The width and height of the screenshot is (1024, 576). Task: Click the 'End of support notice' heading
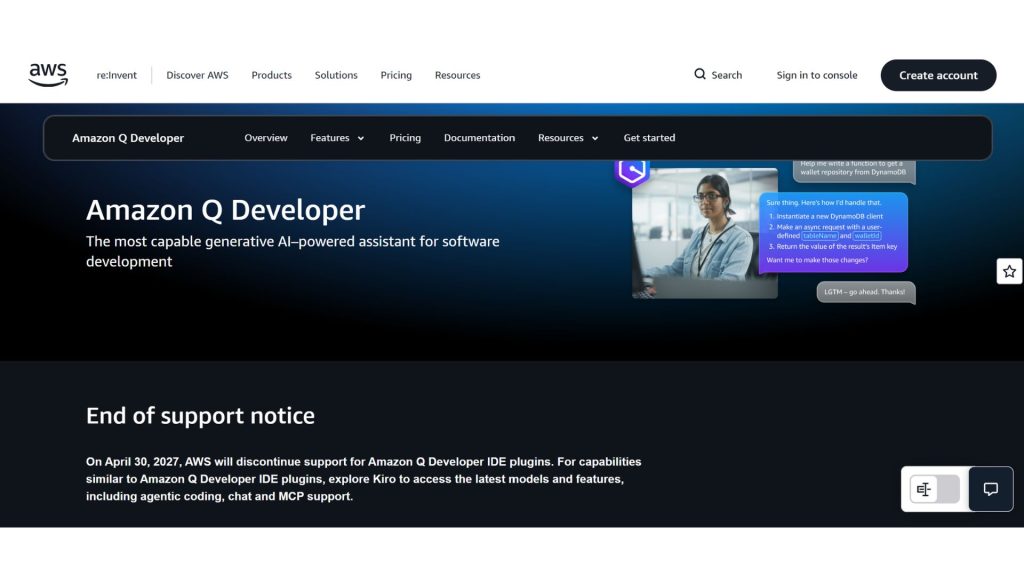(x=200, y=415)
